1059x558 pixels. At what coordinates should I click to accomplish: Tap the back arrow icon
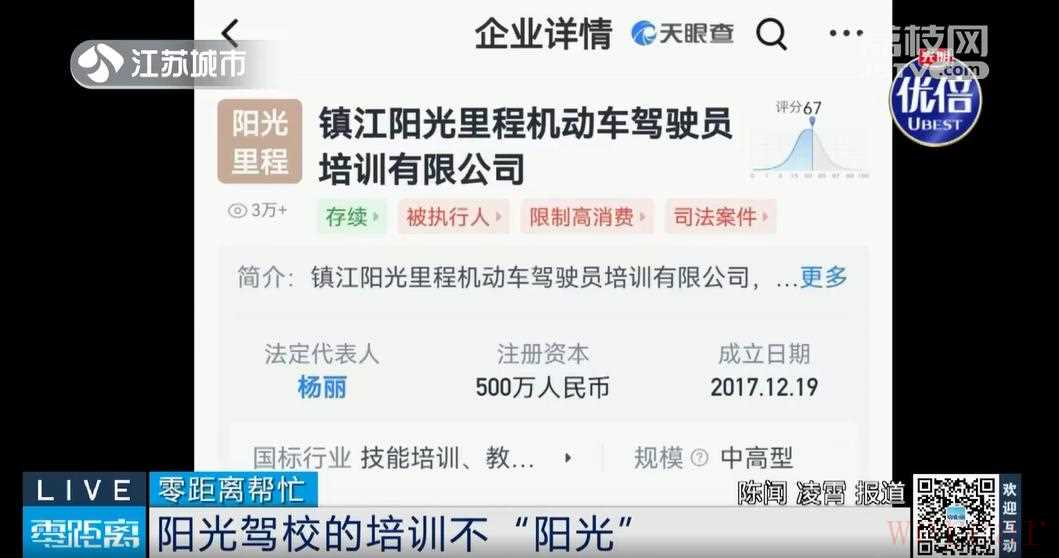tap(230, 33)
